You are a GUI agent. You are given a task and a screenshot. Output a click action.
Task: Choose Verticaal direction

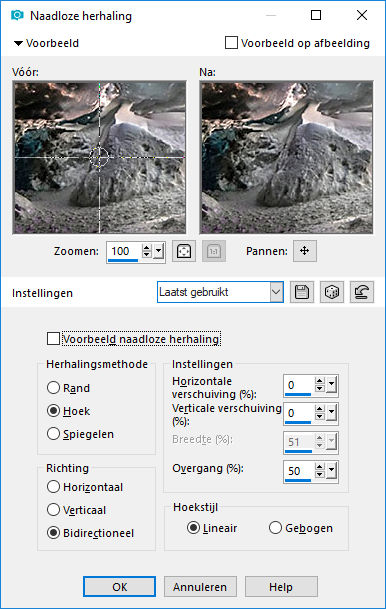53,510
